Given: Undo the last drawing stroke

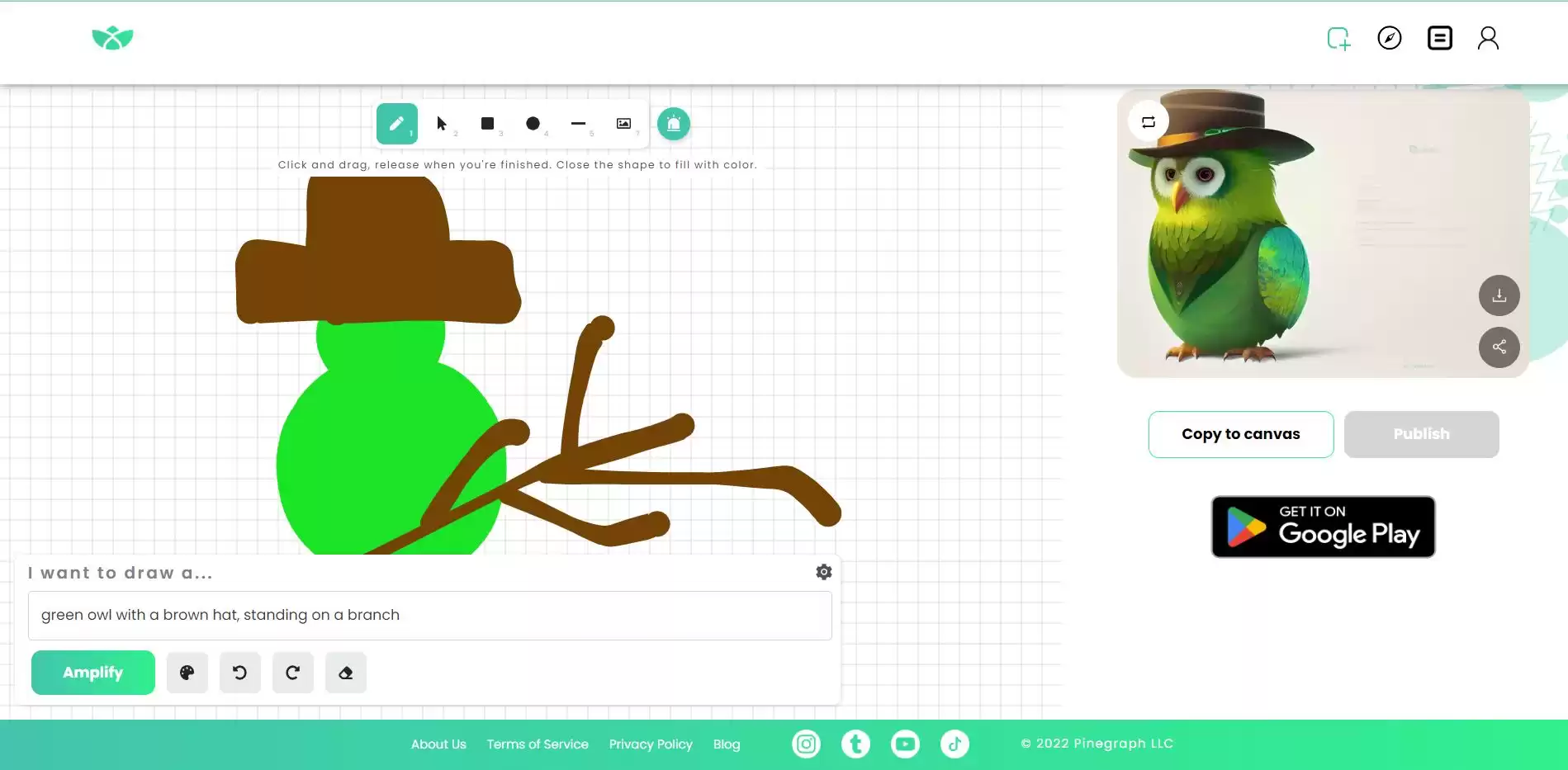Looking at the screenshot, I should coord(239,672).
